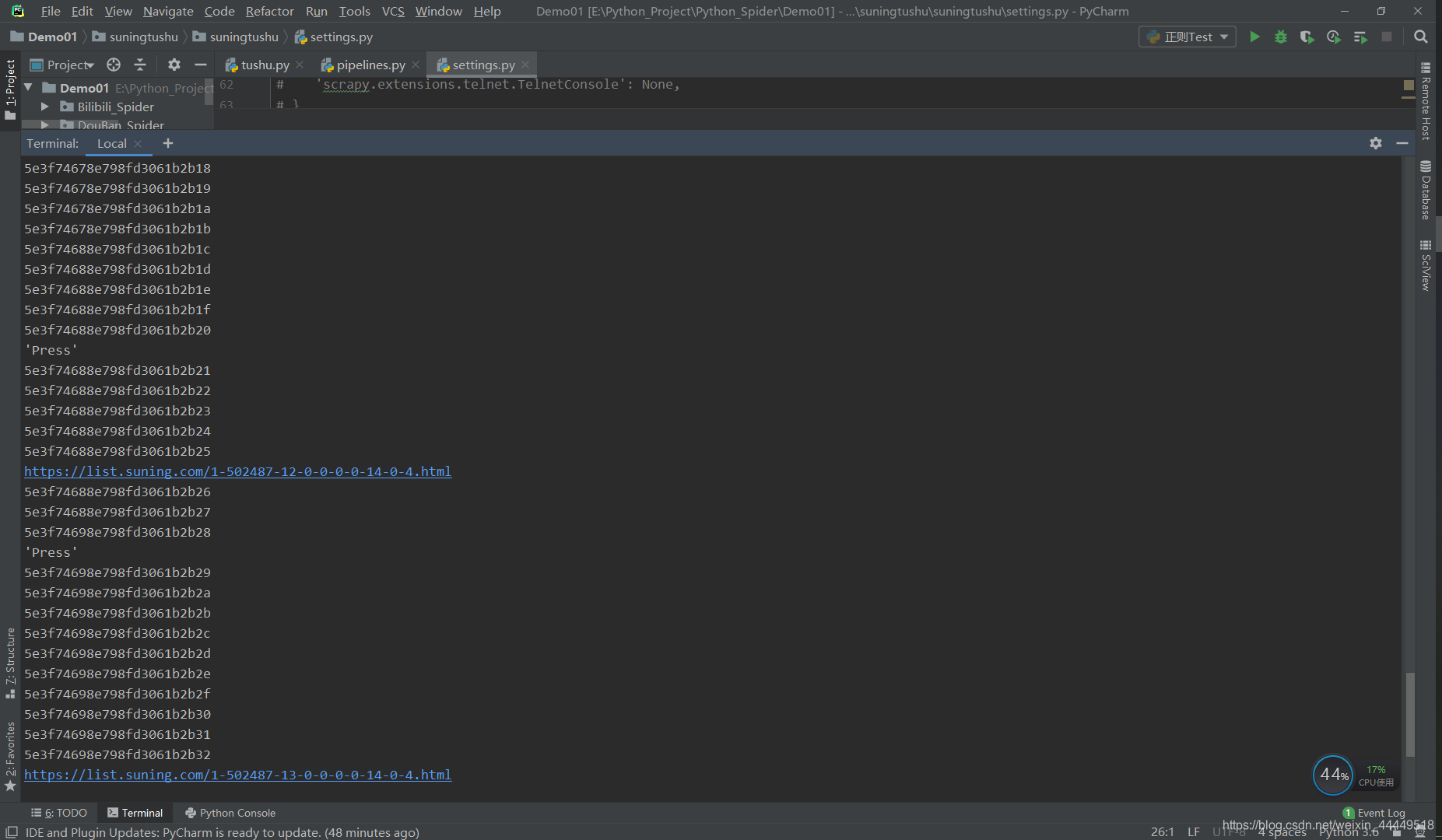Open the Window menu

pos(438,11)
